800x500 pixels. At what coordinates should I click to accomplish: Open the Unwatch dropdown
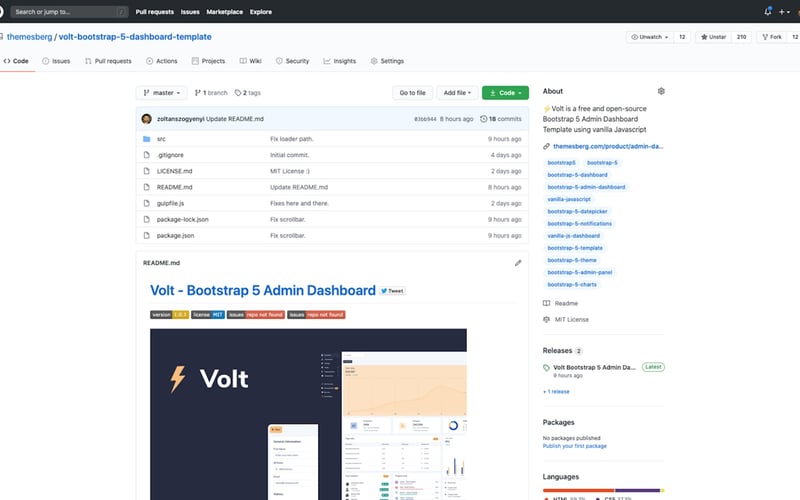(649, 37)
